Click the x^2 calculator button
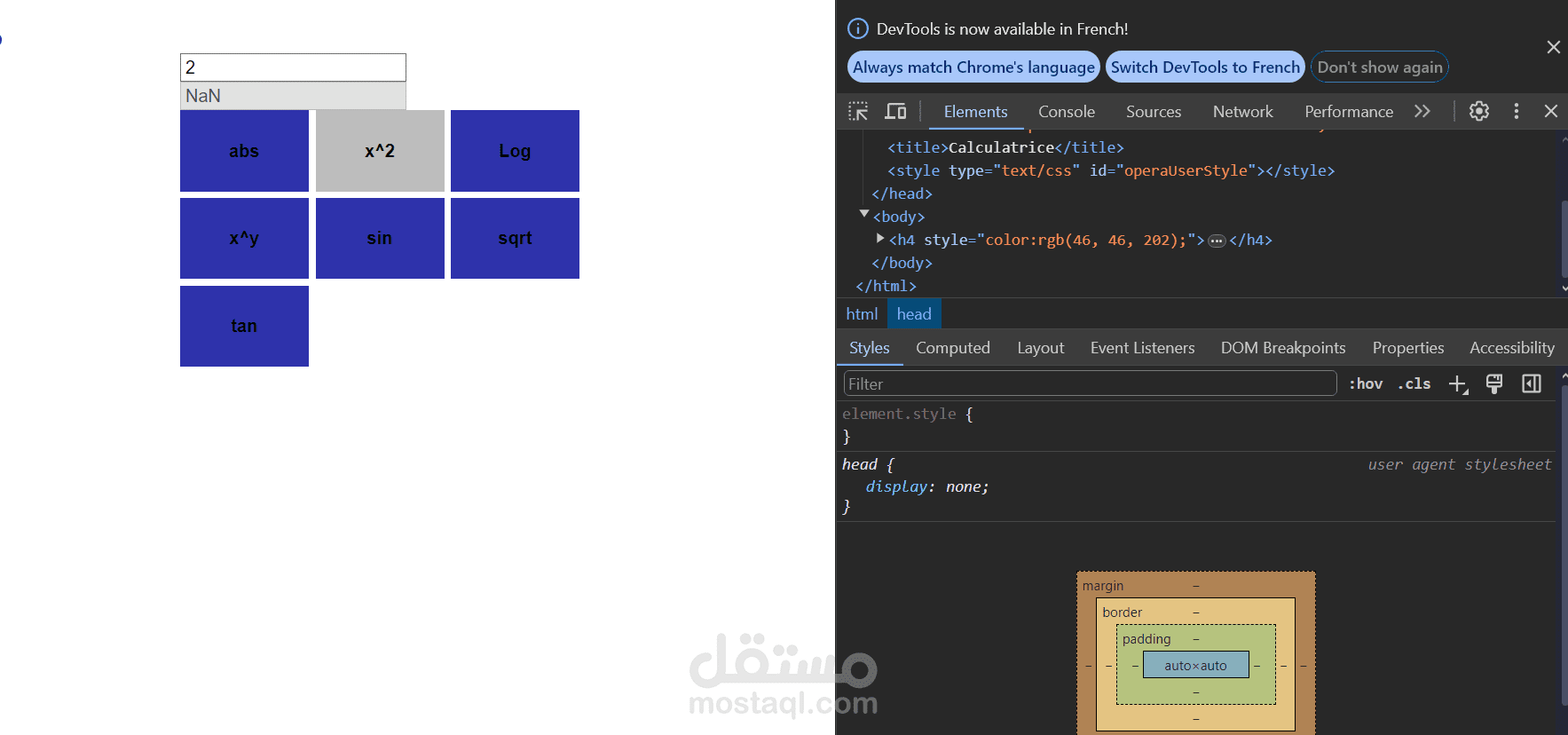This screenshot has width=1568, height=735. pos(380,151)
